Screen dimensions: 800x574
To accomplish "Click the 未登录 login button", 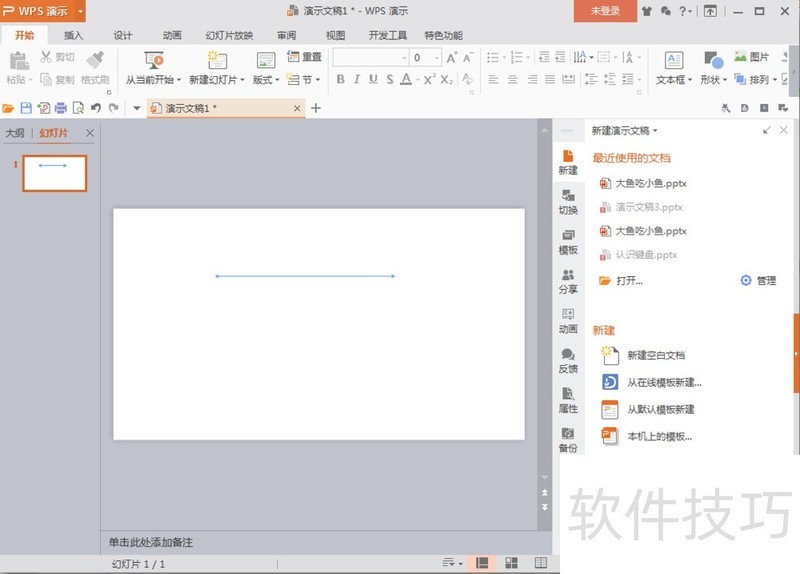I will [605, 11].
